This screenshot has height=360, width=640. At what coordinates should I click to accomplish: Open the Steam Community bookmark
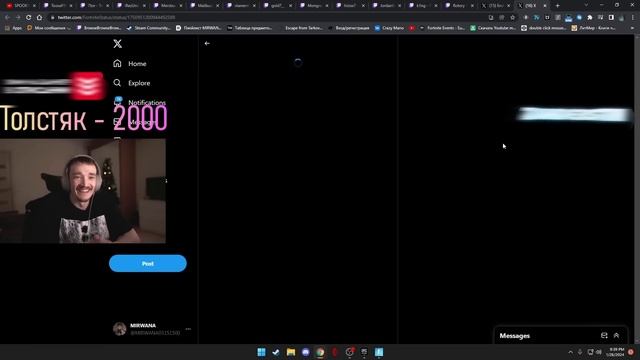point(149,28)
